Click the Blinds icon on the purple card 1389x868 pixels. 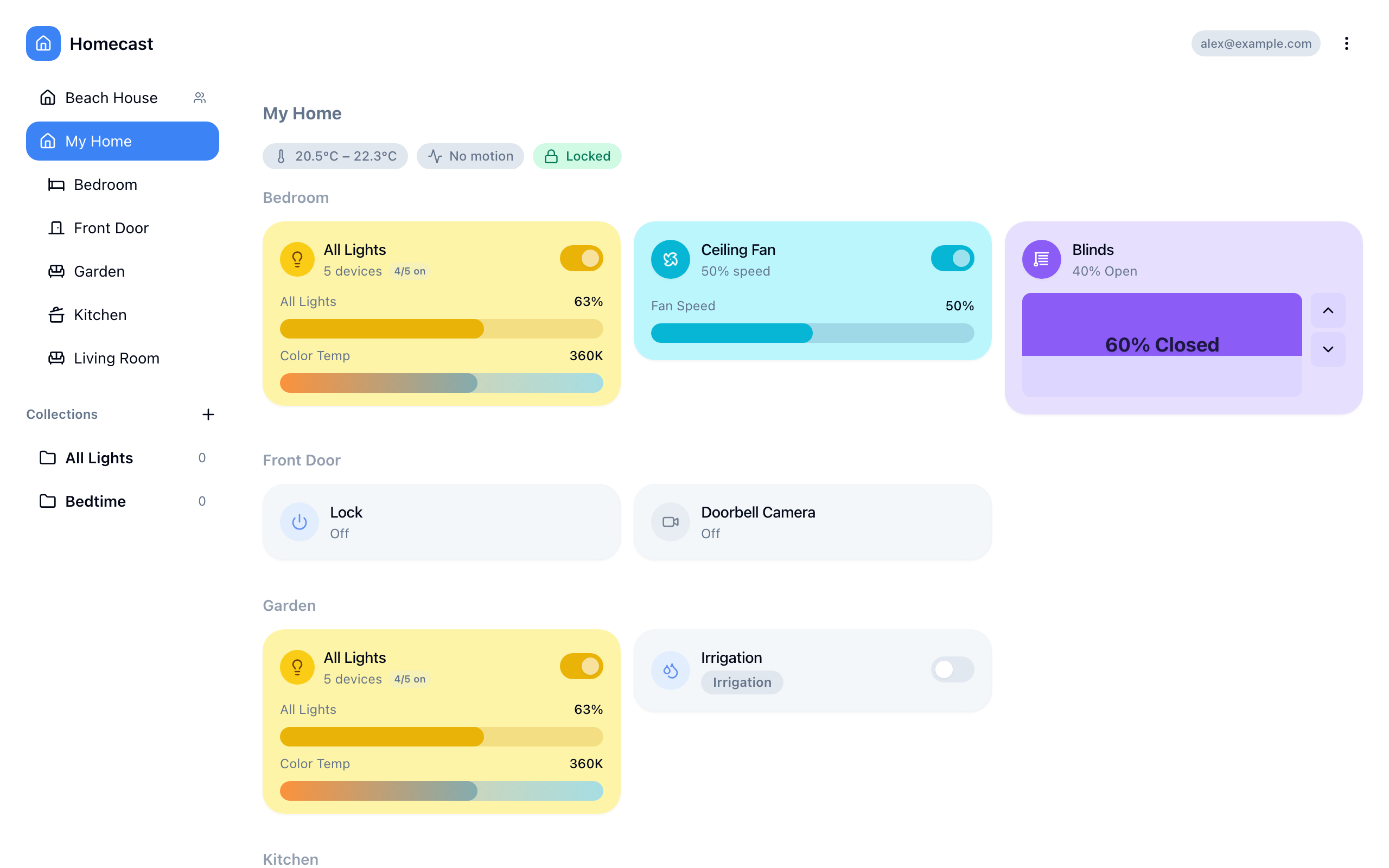point(1041,259)
